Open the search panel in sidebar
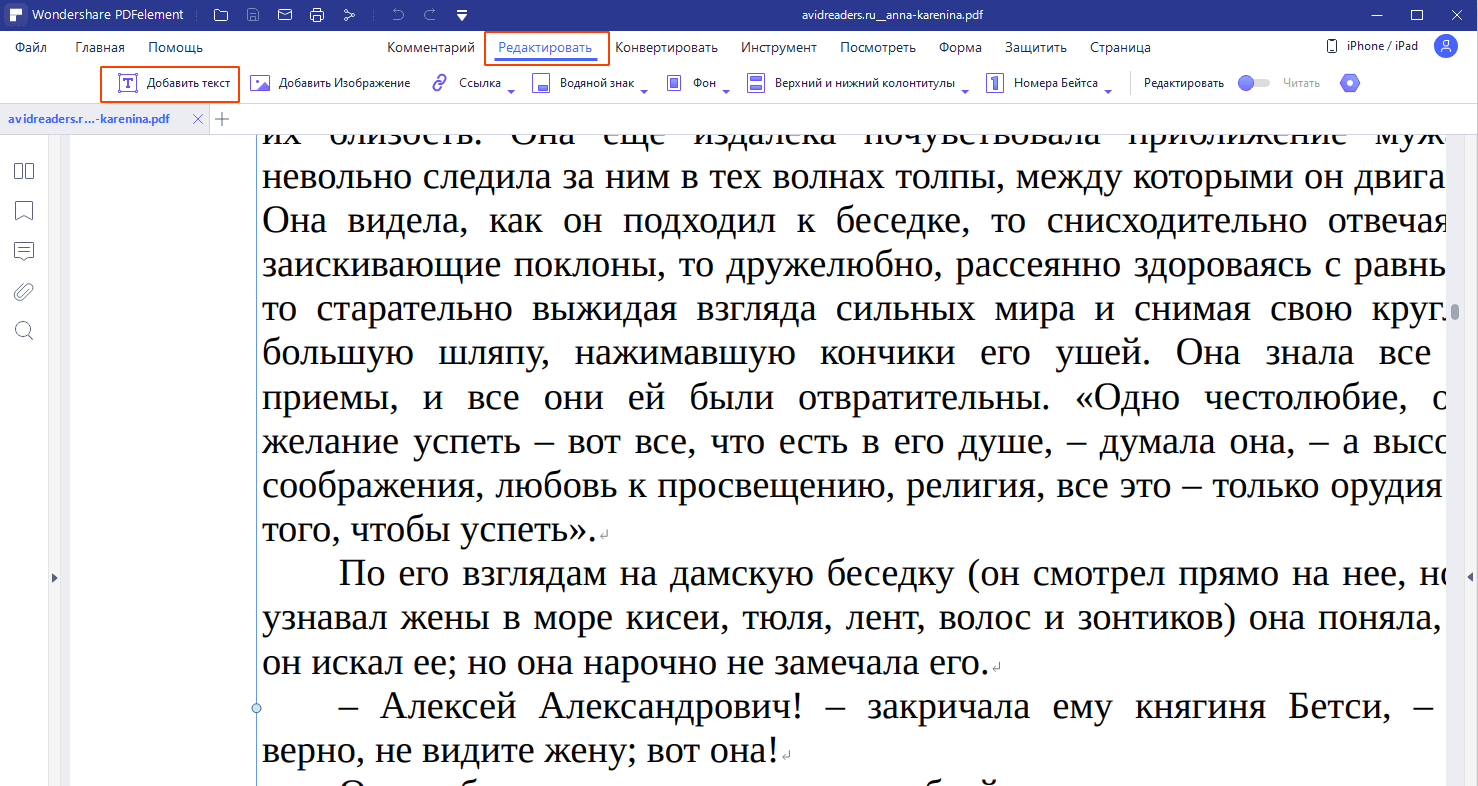Image resolution: width=1478 pixels, height=786 pixels. coord(24,331)
